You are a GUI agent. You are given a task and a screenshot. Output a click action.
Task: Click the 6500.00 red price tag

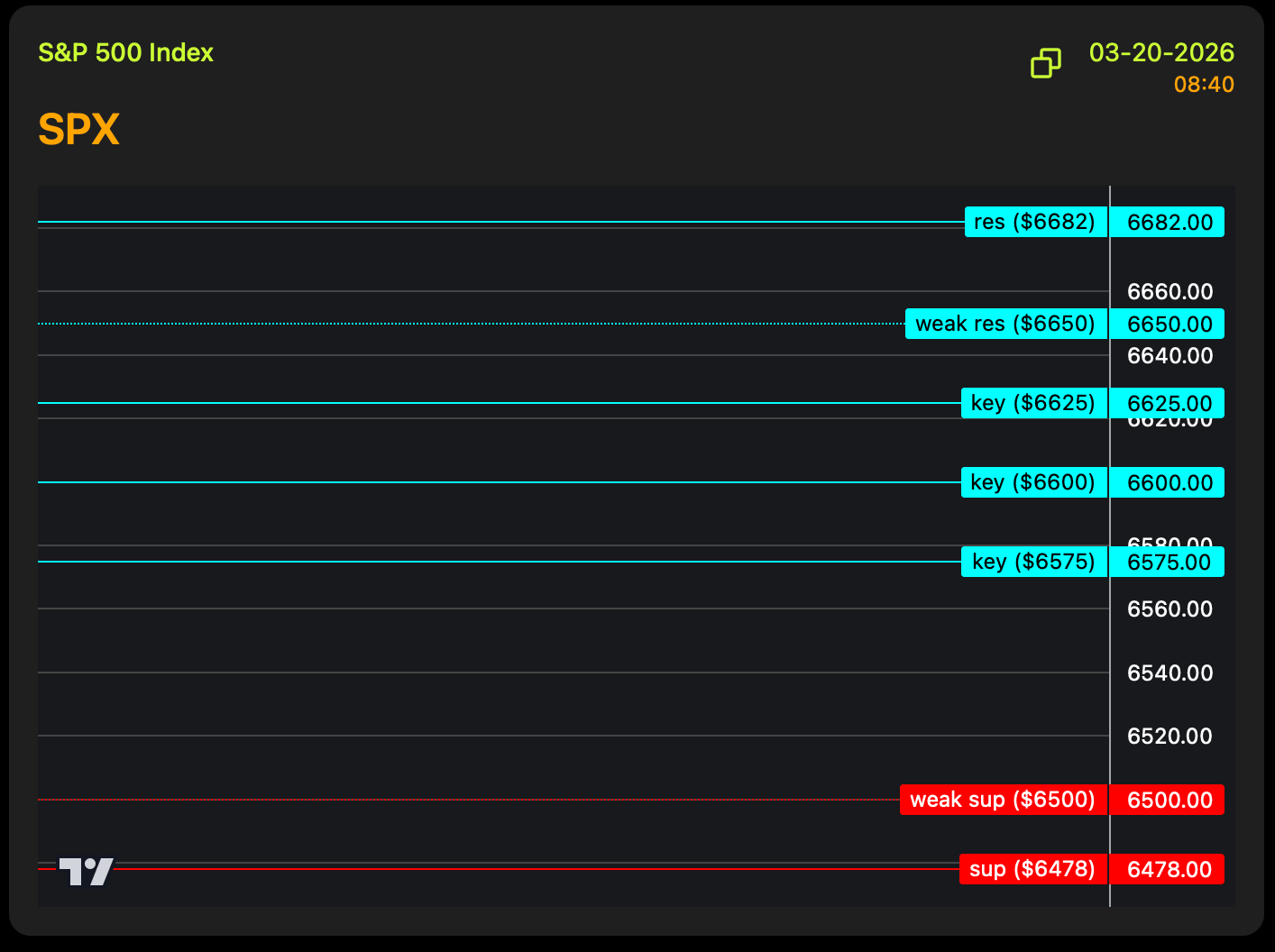point(1169,801)
